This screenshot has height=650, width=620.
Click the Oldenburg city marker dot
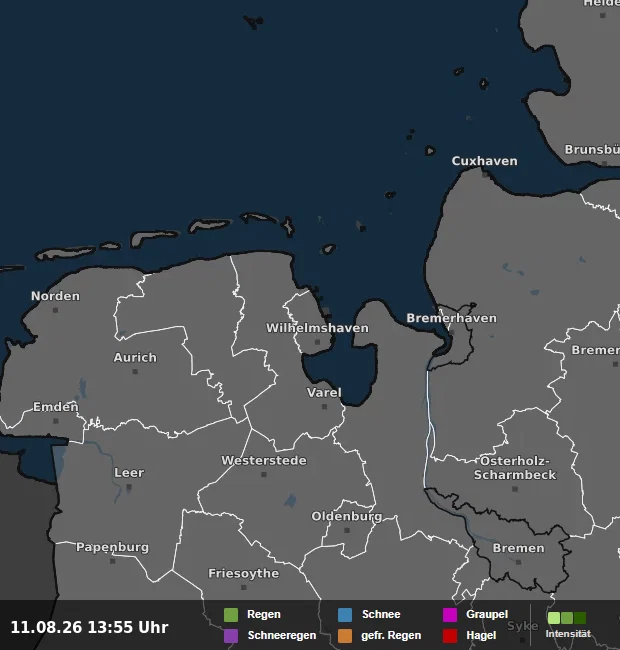point(347,530)
